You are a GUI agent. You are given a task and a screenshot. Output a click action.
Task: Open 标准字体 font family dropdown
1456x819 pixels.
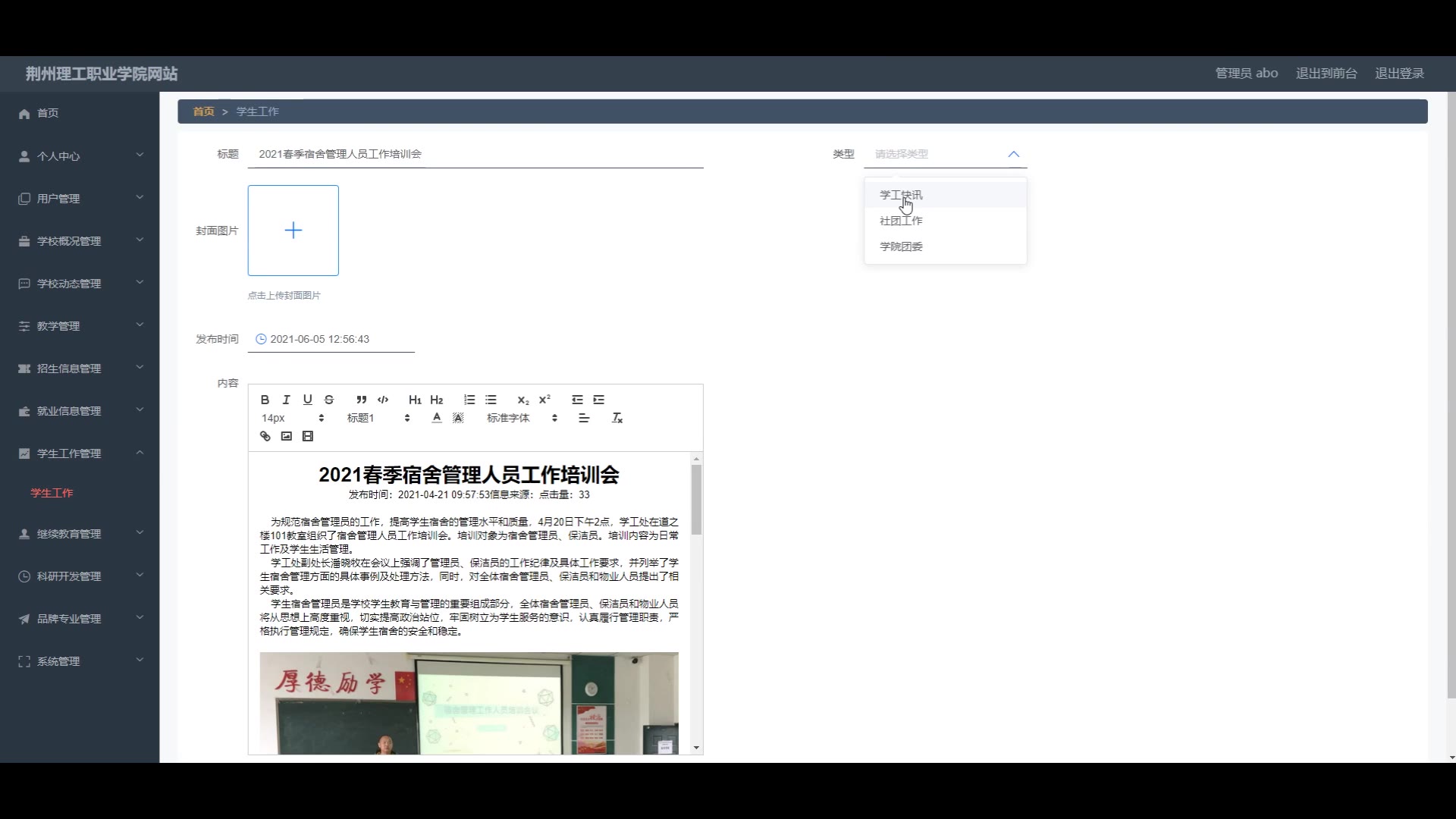pyautogui.click(x=522, y=418)
